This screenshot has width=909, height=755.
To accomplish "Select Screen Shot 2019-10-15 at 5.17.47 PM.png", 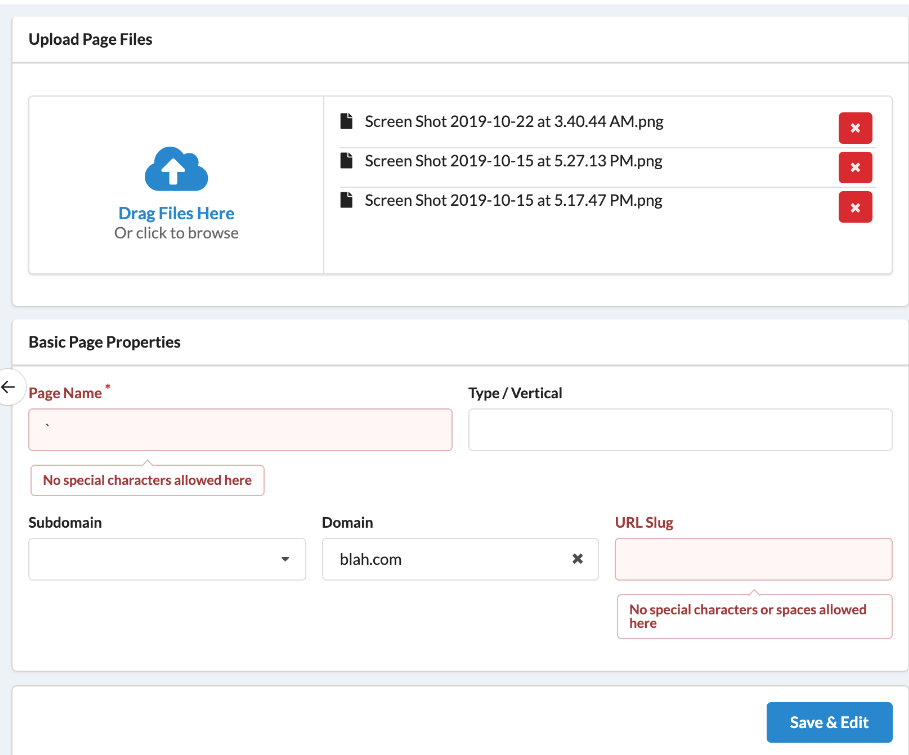I will point(513,201).
